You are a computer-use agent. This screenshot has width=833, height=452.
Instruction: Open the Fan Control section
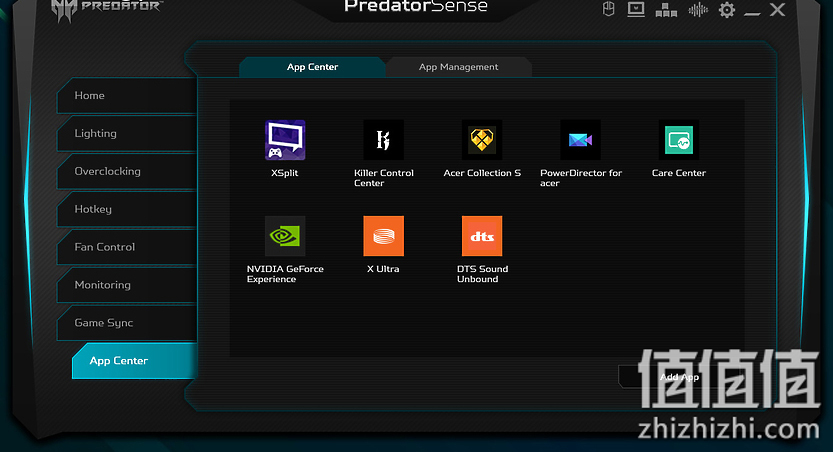tap(127, 247)
